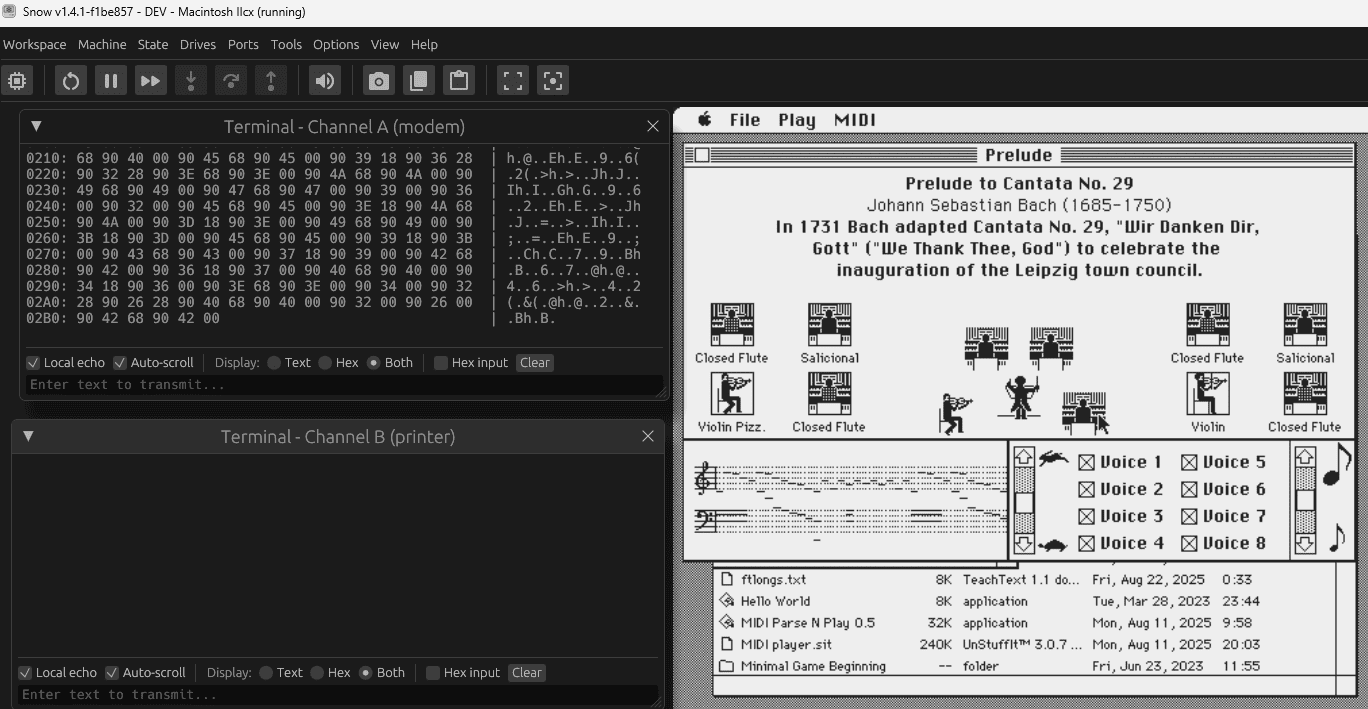1368x709 pixels.
Task: Click the small eighth note icon
Action: coord(1337,539)
